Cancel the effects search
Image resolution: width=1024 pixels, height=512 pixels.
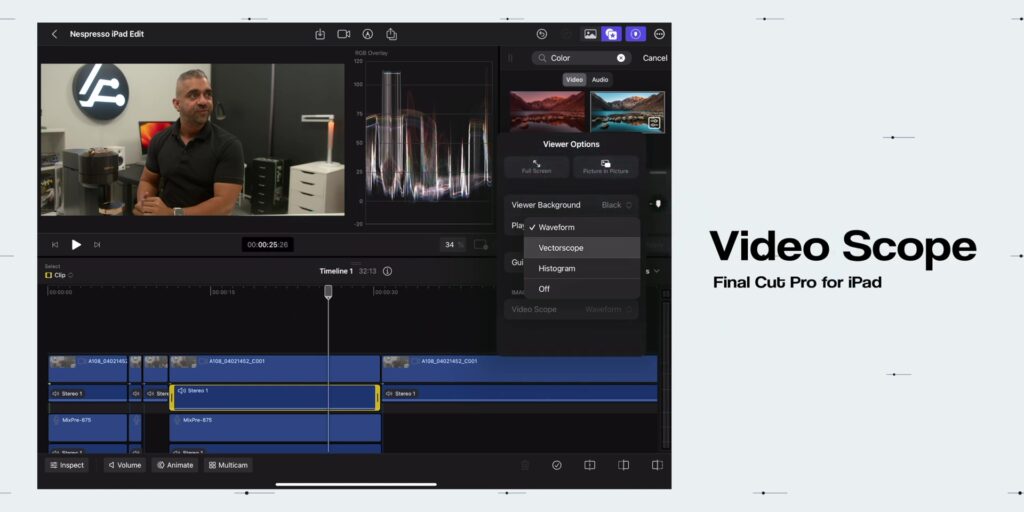[654, 58]
